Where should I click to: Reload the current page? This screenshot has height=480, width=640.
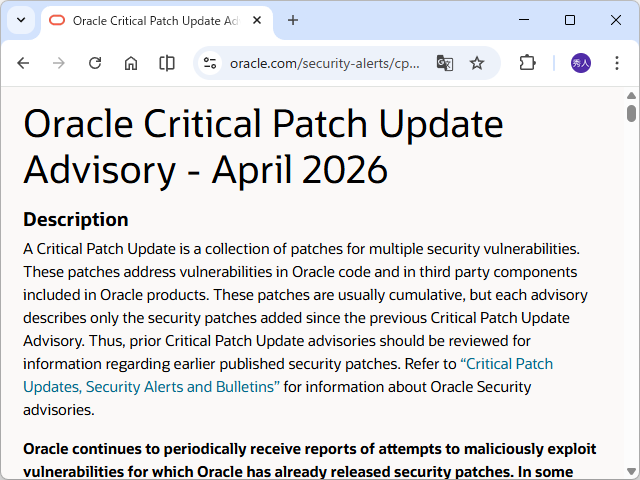[x=95, y=63]
